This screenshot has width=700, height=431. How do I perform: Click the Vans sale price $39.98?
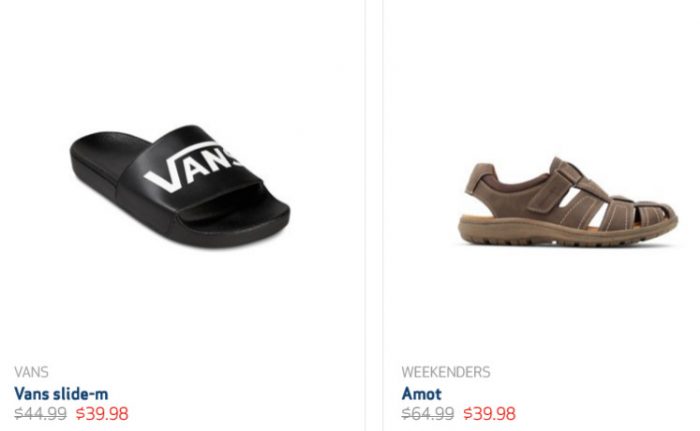pos(102,414)
